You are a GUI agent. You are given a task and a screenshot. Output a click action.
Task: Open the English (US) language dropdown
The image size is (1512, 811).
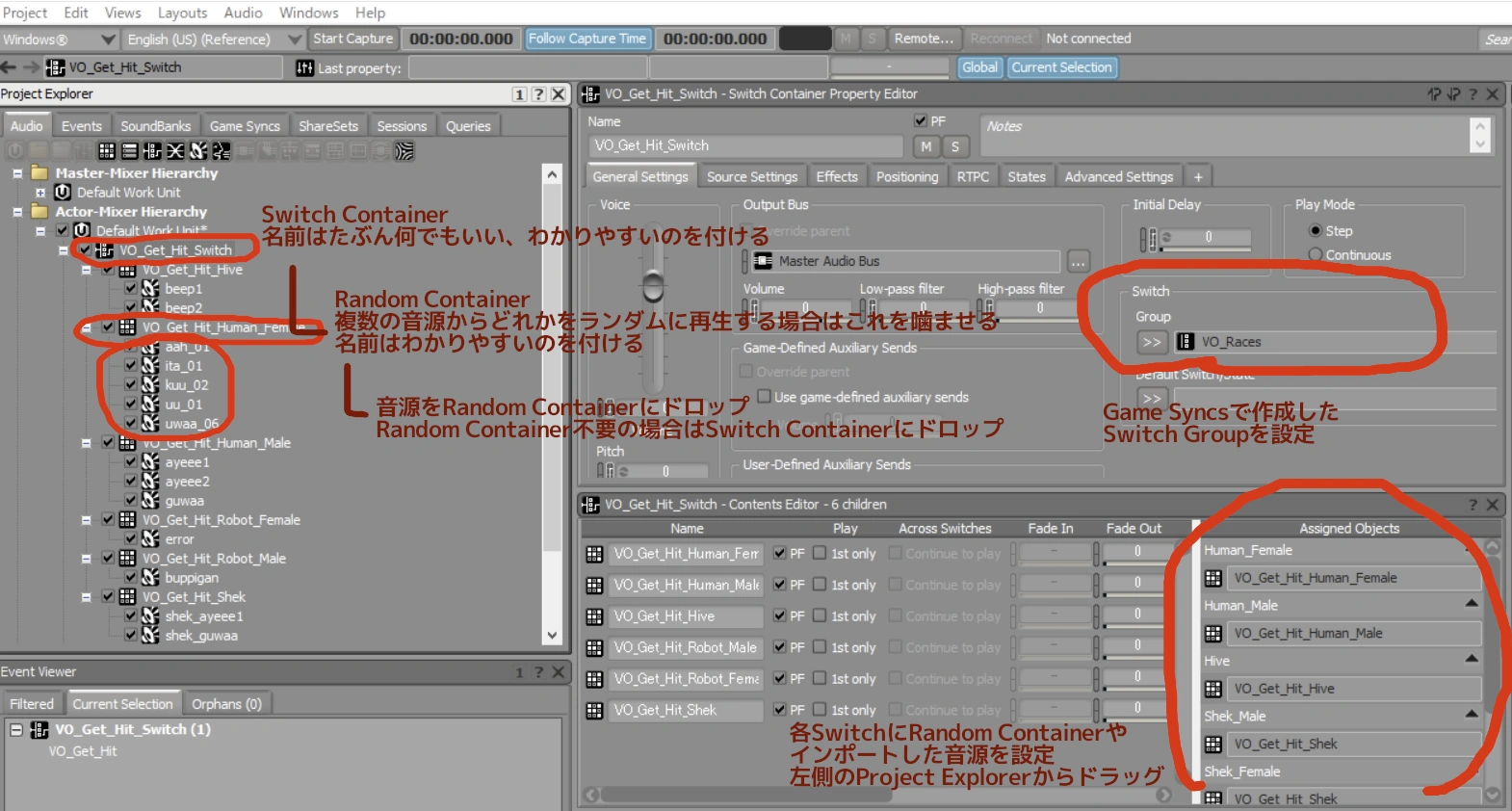coord(295,39)
